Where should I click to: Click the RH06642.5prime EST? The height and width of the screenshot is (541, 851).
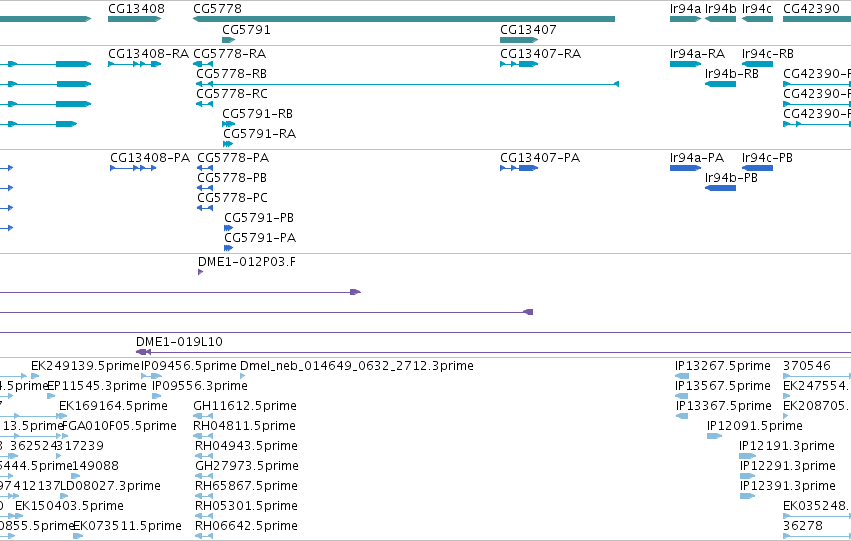[x=204, y=537]
